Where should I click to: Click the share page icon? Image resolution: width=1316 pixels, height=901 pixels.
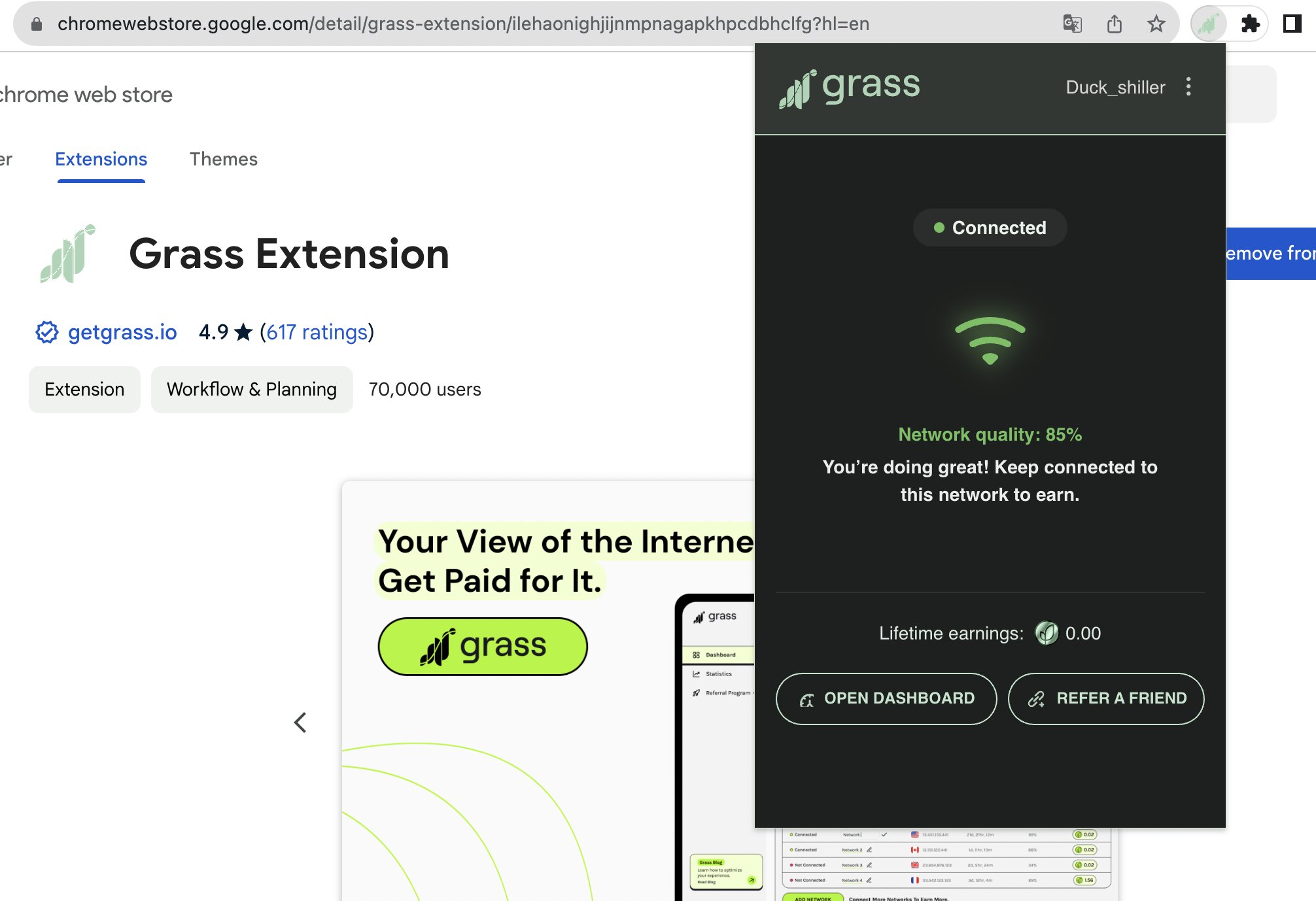click(1114, 25)
